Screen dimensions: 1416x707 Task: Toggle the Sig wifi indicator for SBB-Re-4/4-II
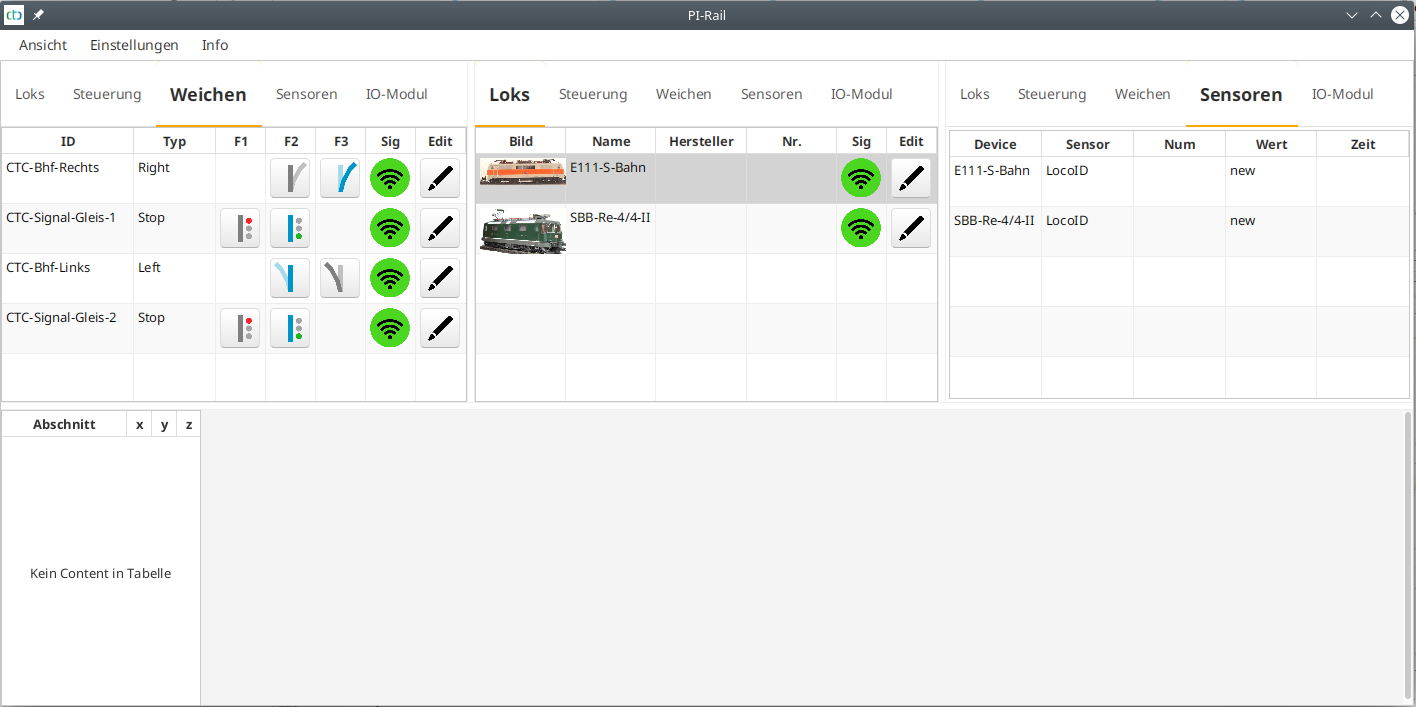(861, 228)
